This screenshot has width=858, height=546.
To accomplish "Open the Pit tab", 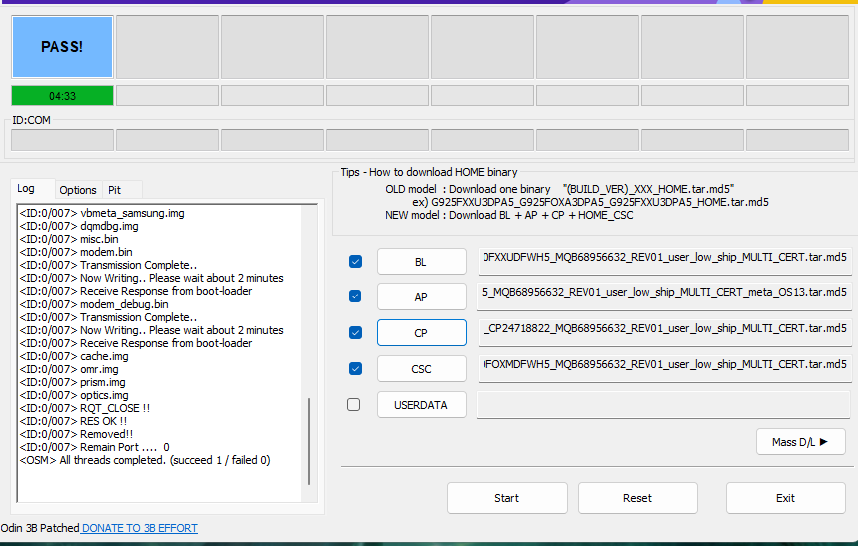I will pyautogui.click(x=115, y=190).
